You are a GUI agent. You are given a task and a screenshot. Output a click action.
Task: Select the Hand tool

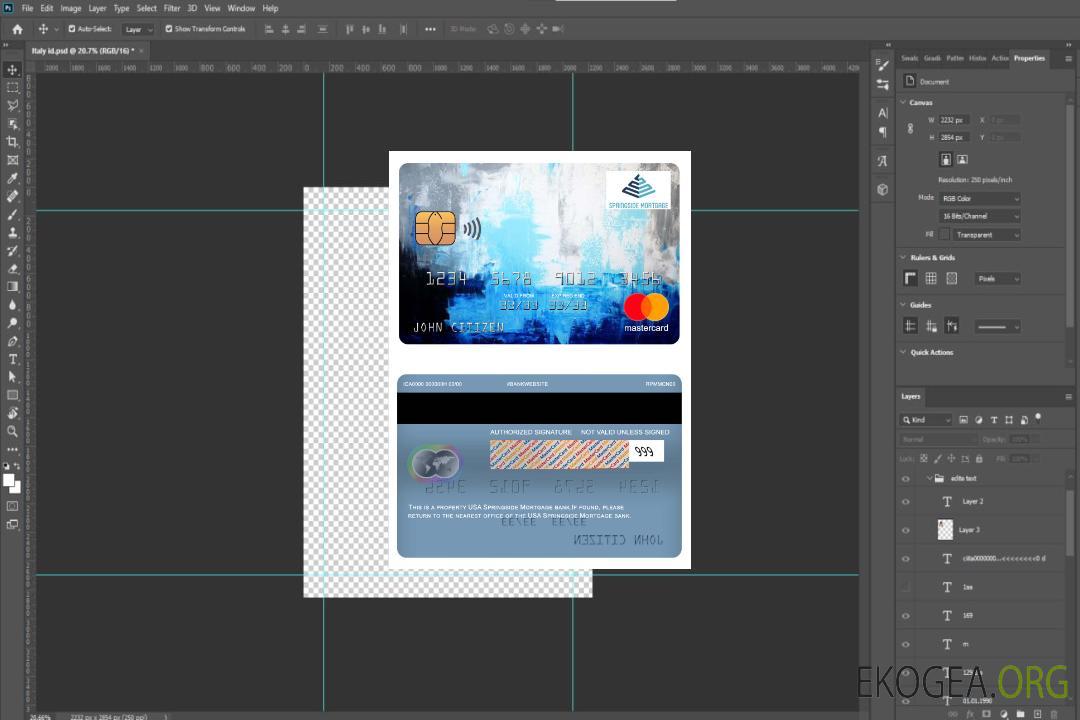point(12,413)
